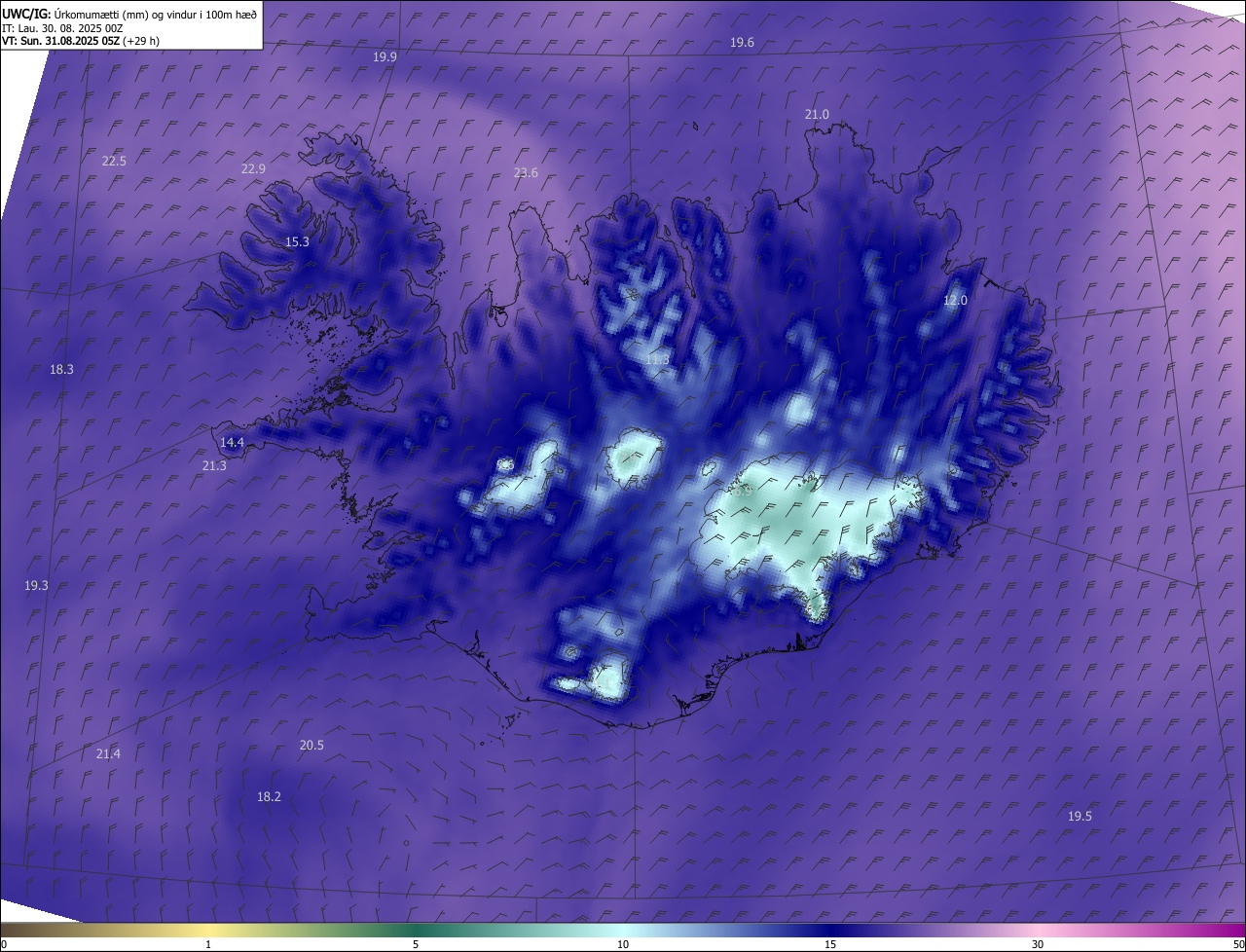1246x952 pixels.
Task: Click the 19.5 value label in the southeast
Action: (x=1080, y=816)
